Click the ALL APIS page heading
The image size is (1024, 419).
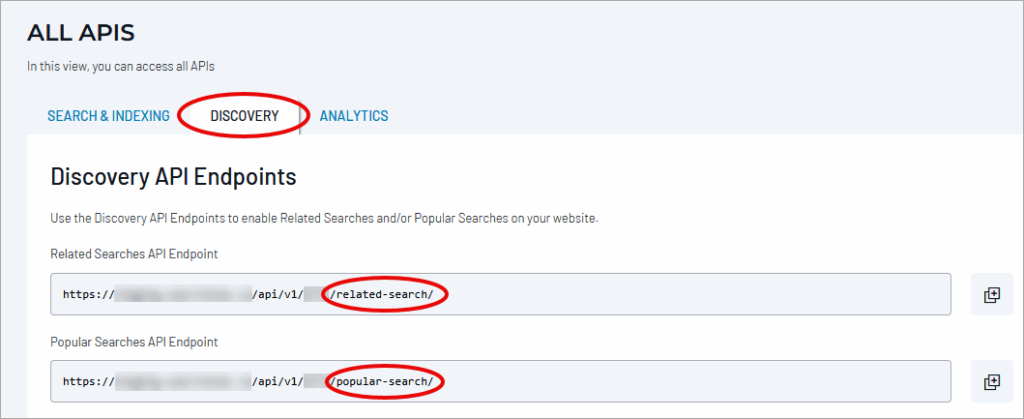tap(81, 33)
